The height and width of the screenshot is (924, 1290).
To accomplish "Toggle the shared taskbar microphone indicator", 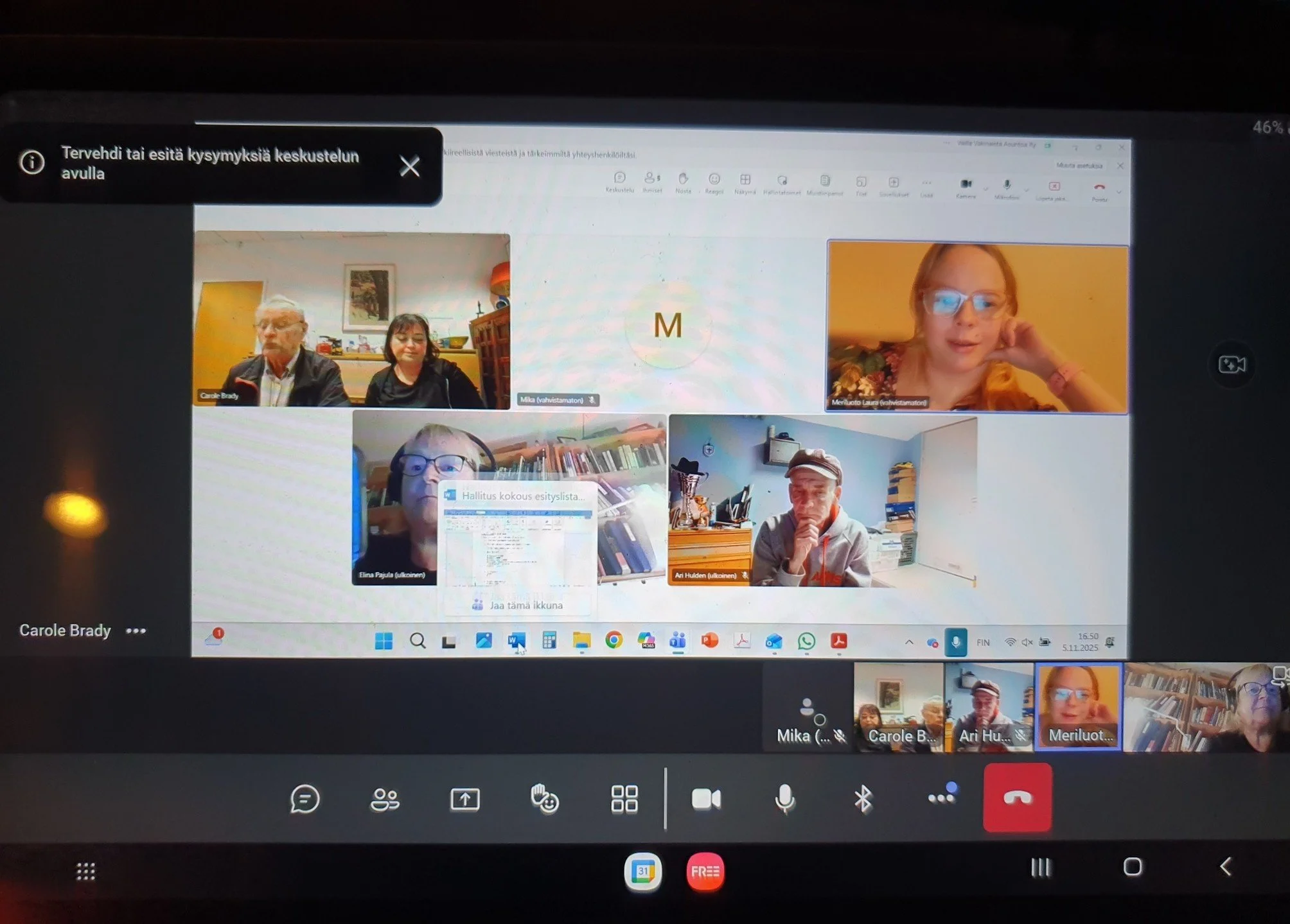I will click(955, 642).
